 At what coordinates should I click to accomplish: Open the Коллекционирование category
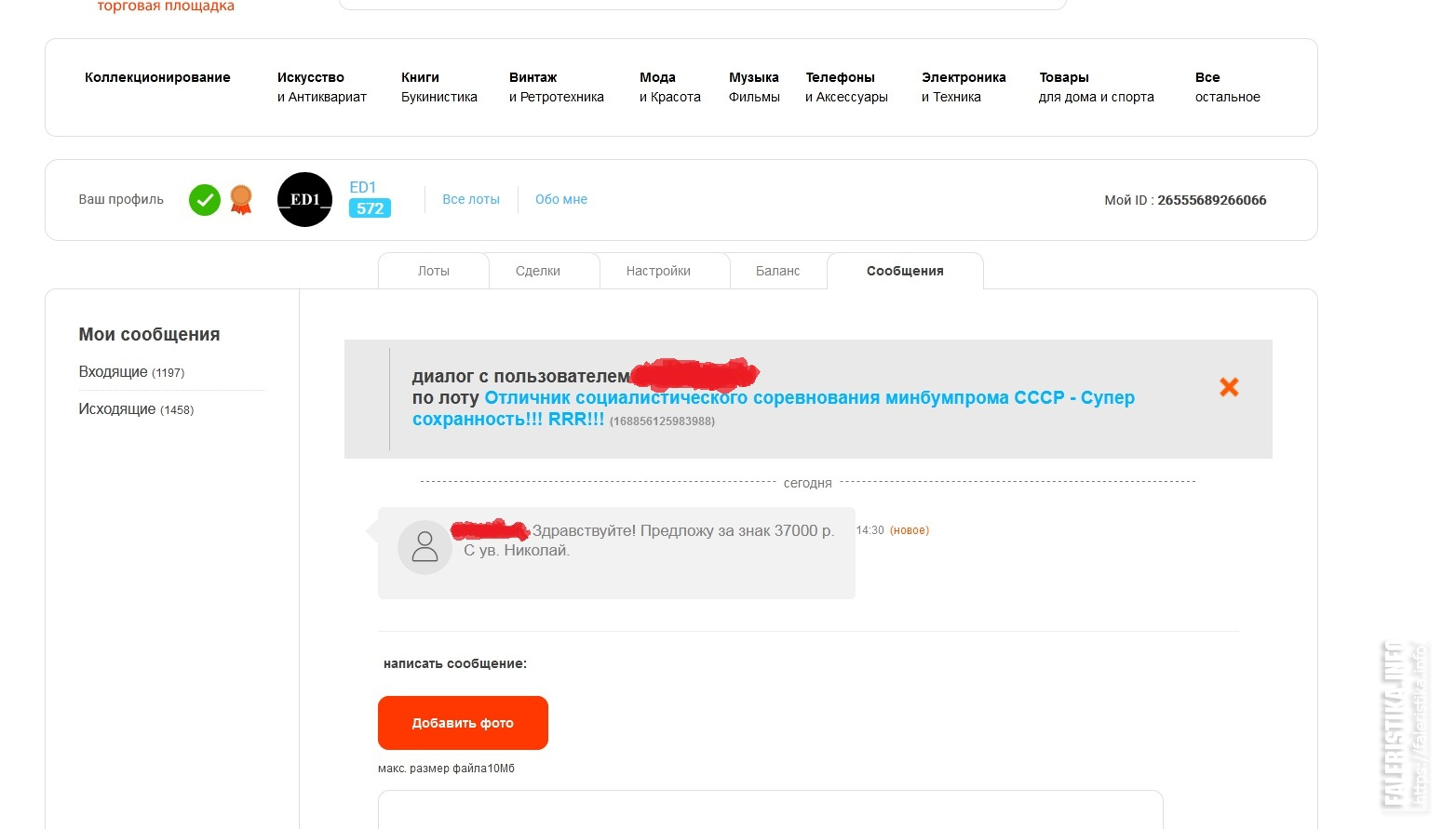157,77
